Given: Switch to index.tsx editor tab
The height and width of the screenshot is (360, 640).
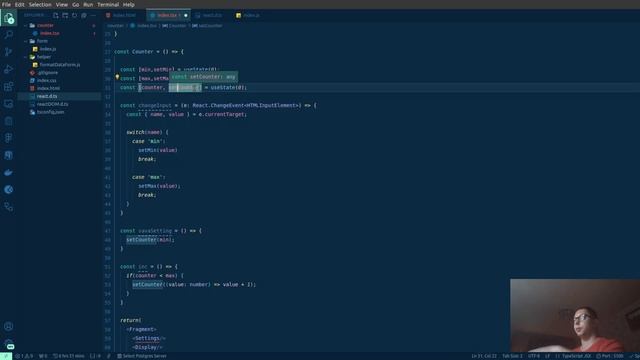Looking at the screenshot, I should 168,16.
